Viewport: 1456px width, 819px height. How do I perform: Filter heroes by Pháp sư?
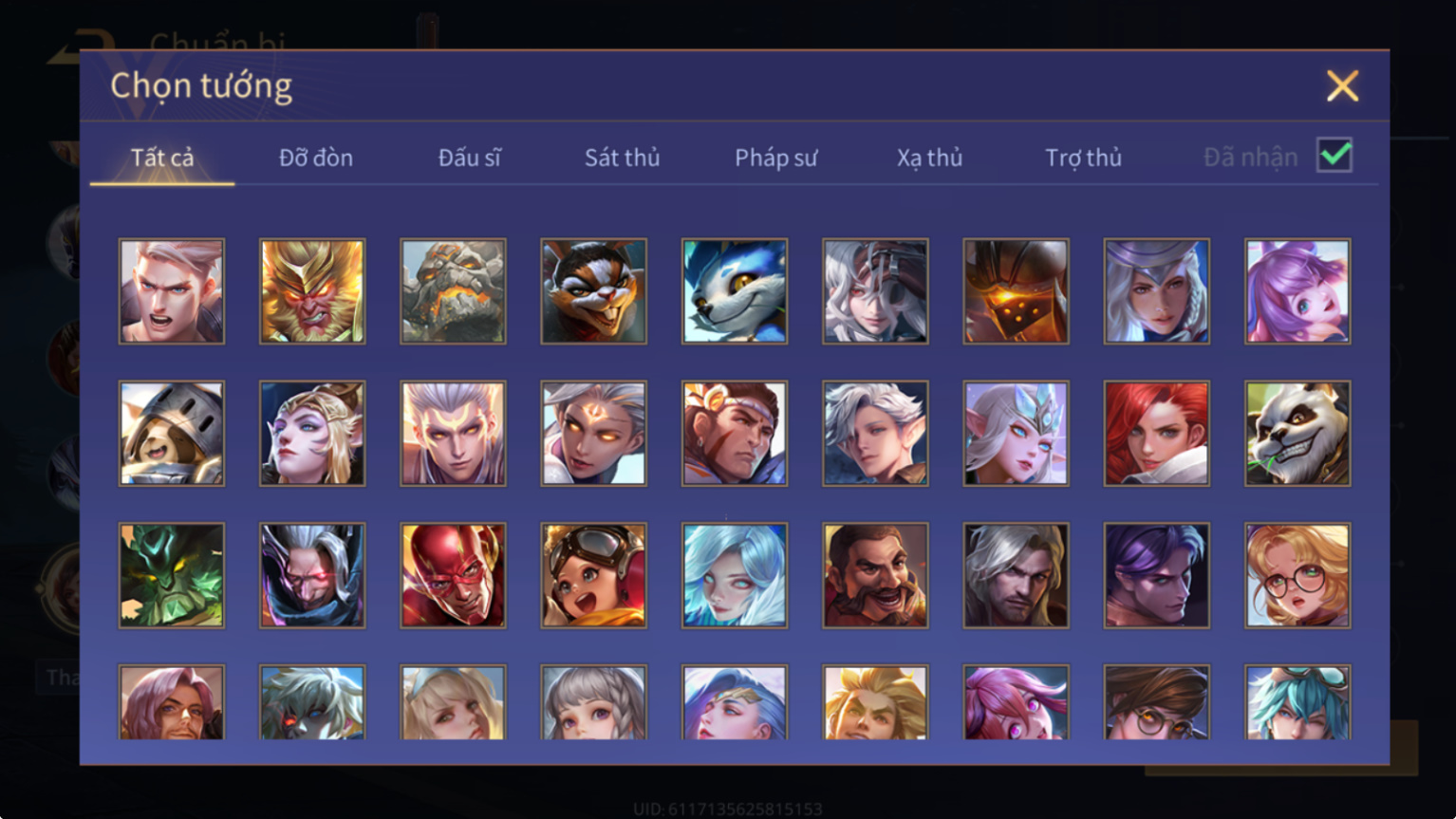775,158
